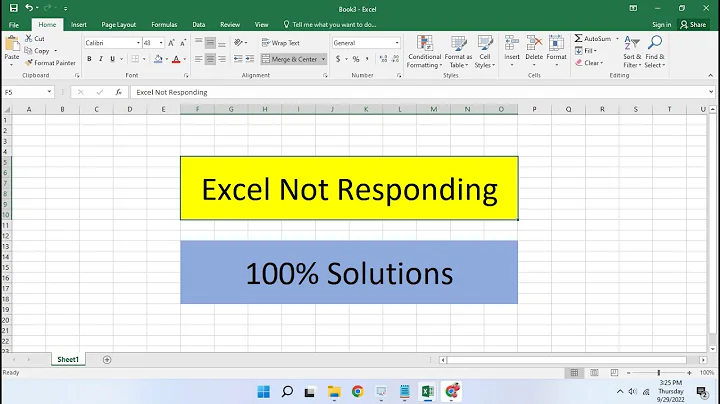Click the Font Color A icon
720x404 pixels.
[x=176, y=59]
